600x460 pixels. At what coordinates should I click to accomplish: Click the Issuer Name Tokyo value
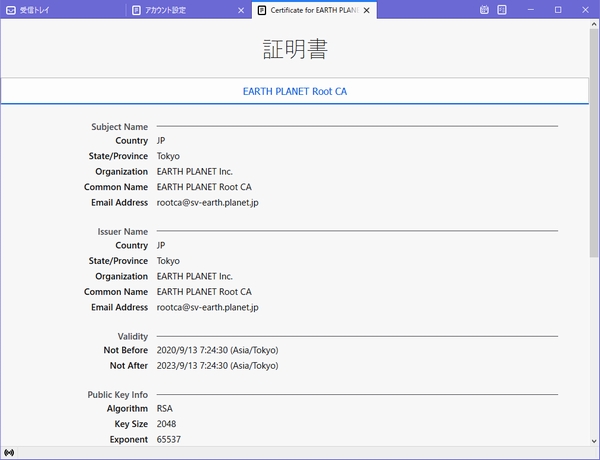pos(168,261)
